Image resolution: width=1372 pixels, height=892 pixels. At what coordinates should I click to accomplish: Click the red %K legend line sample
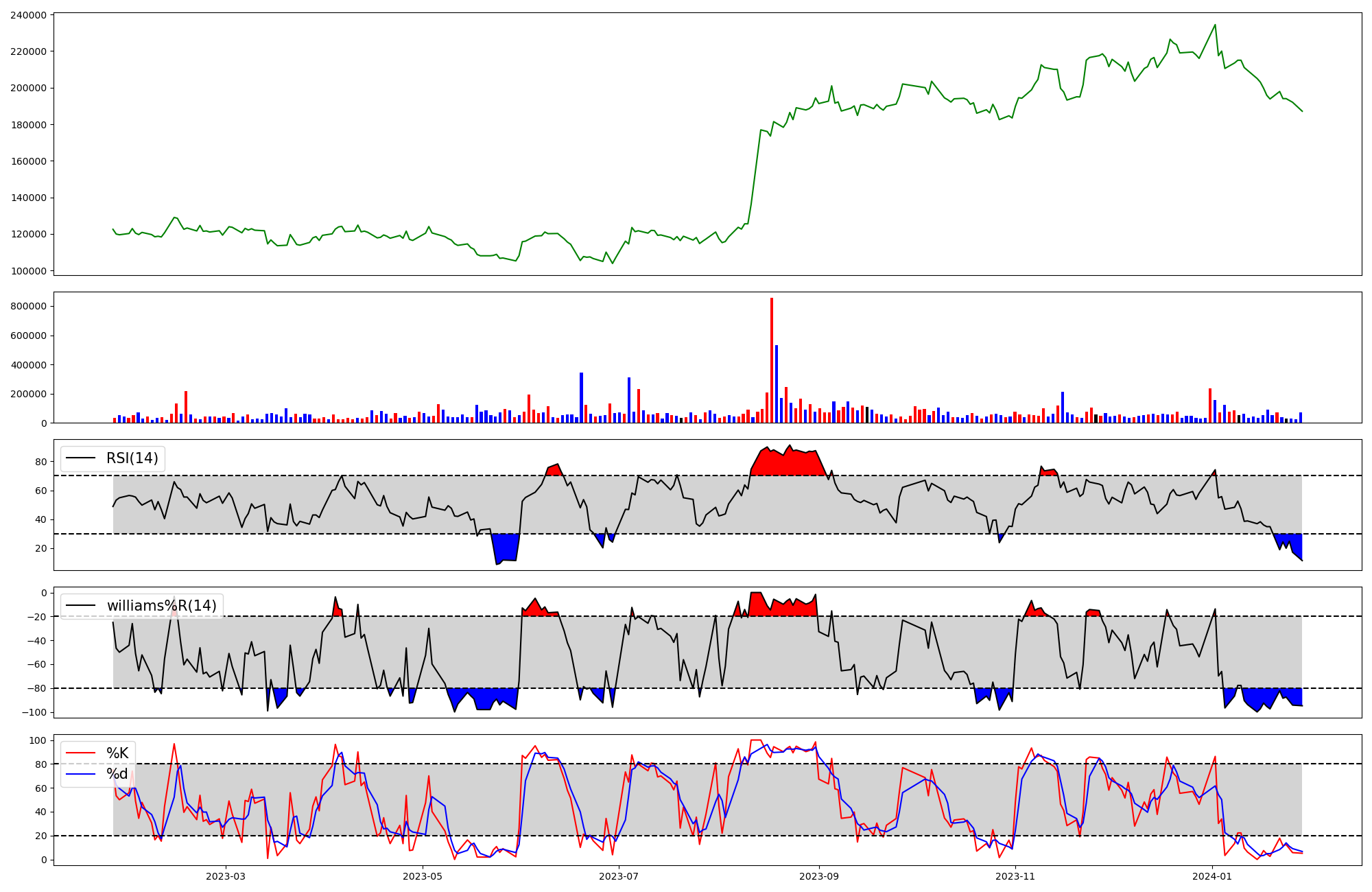coord(80,753)
